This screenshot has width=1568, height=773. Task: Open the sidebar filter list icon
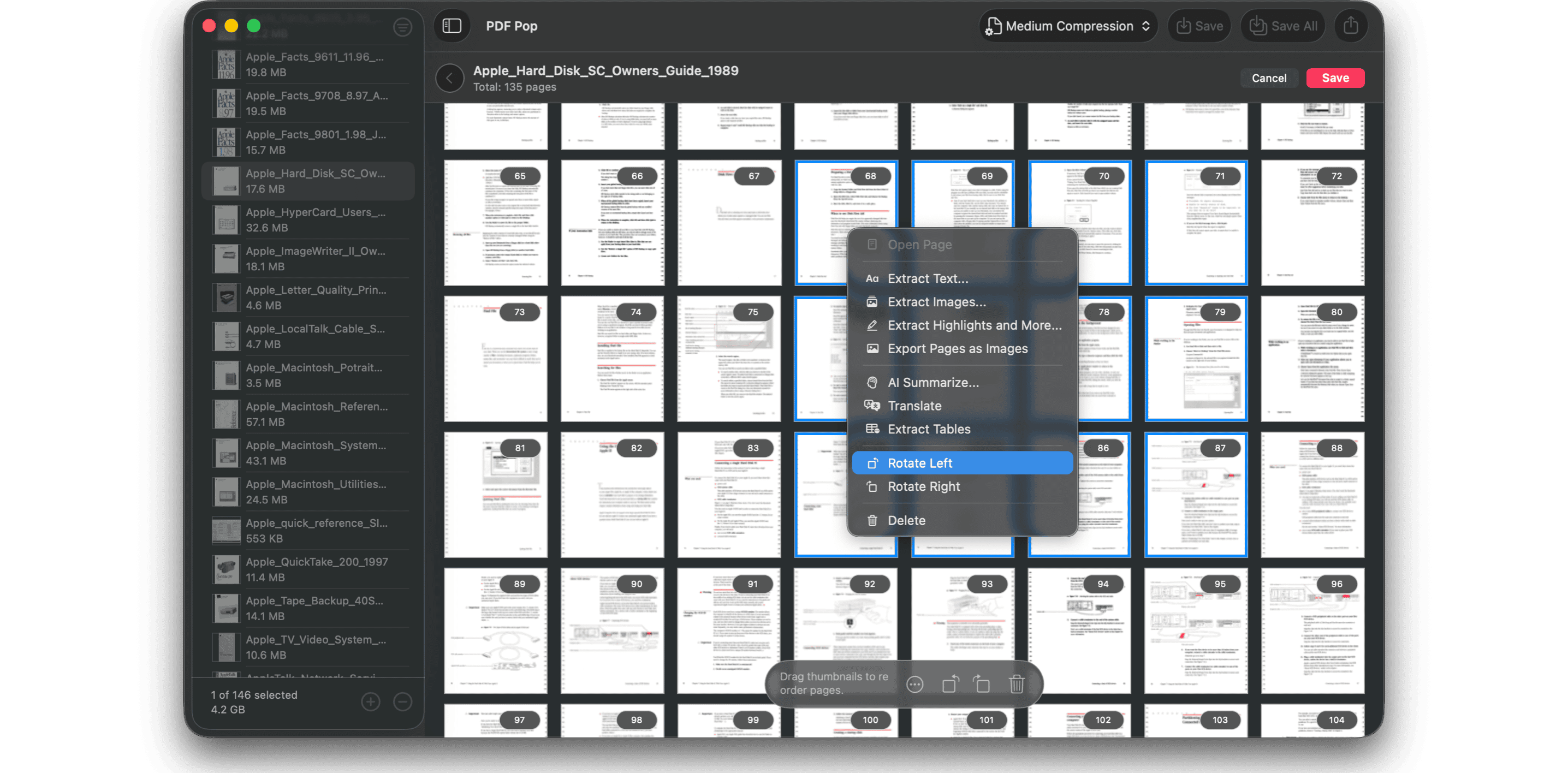pyautogui.click(x=402, y=27)
